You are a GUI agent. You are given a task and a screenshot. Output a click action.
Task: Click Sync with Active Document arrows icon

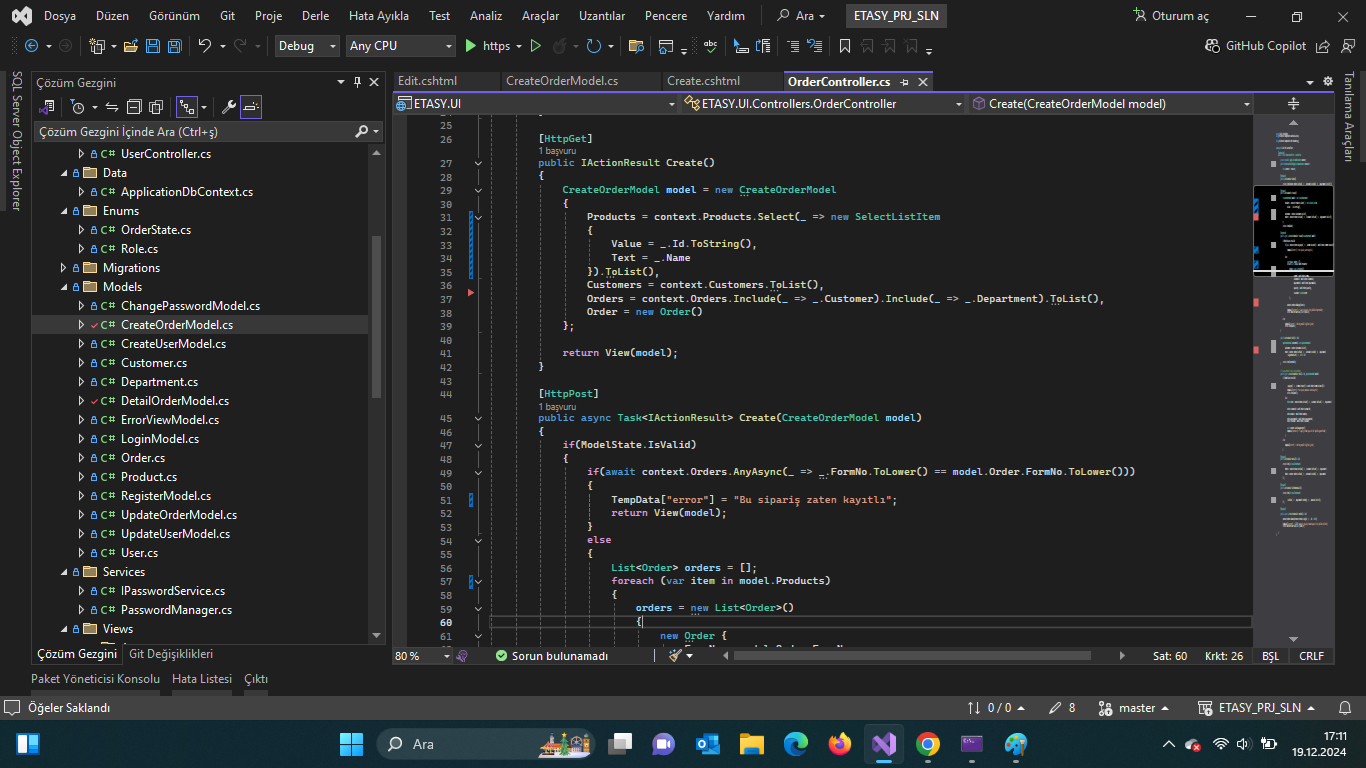(x=111, y=107)
